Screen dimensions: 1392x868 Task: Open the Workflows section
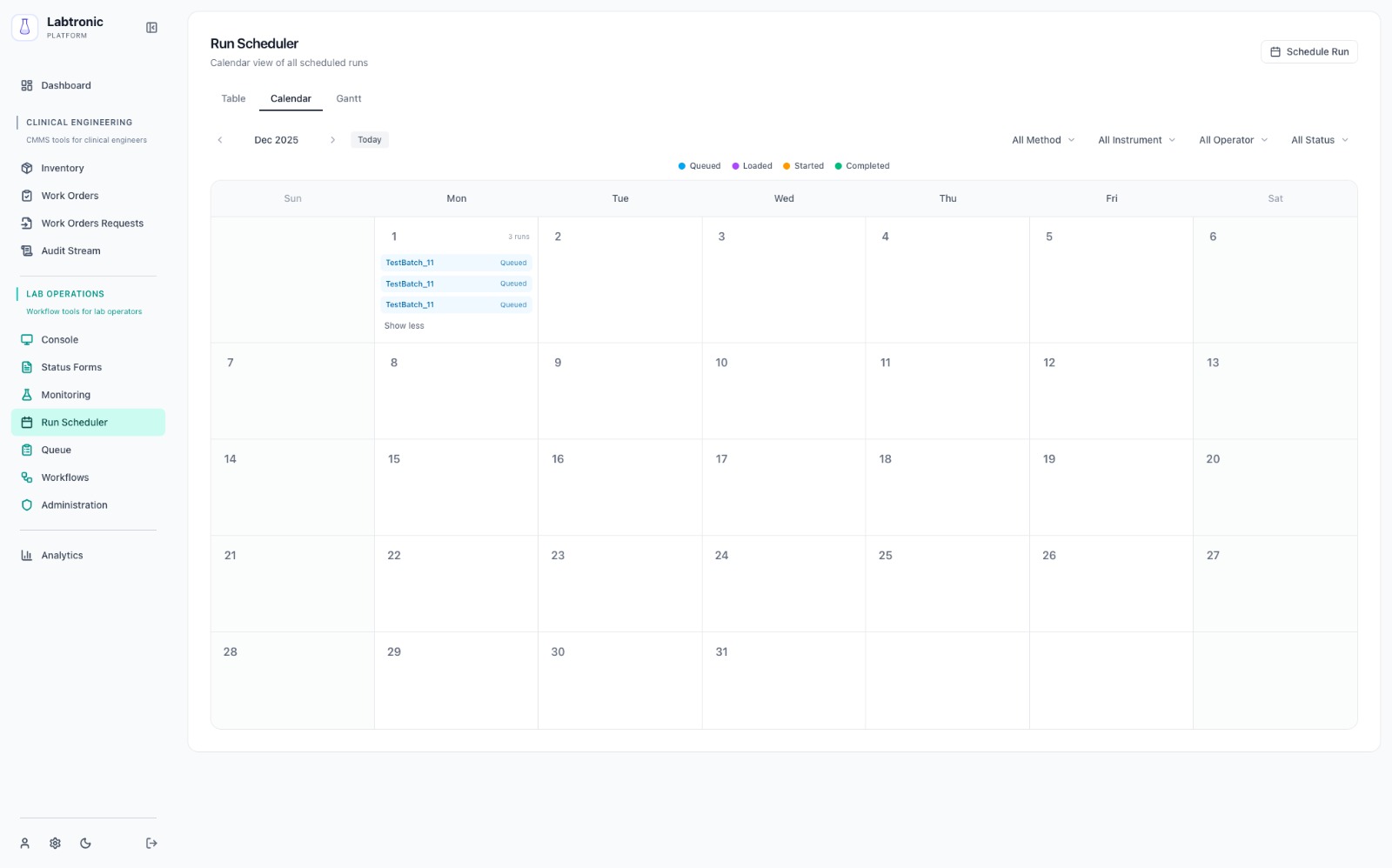pos(64,477)
